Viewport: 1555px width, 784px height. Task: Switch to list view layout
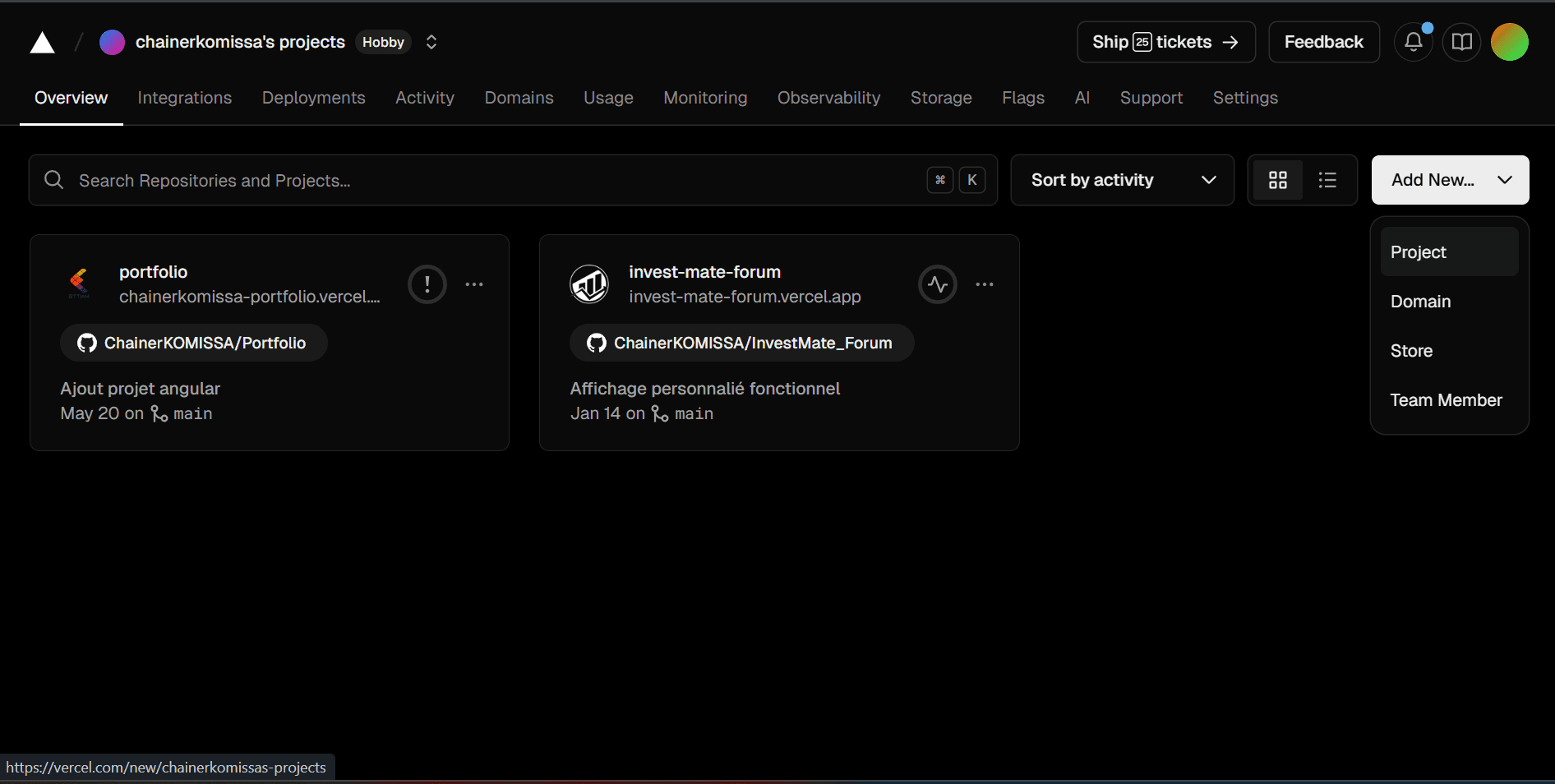pos(1327,180)
